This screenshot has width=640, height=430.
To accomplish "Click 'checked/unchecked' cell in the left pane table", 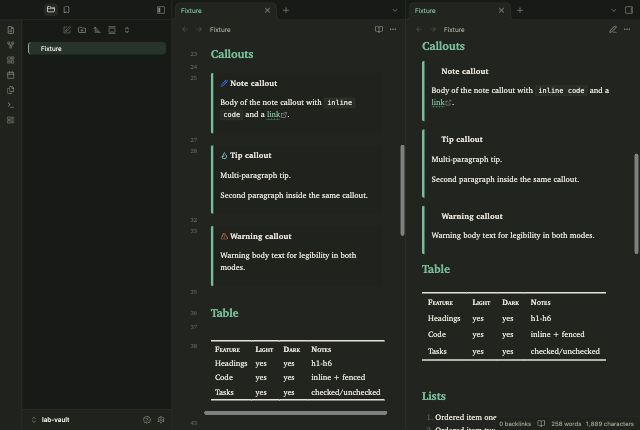I will [x=345, y=392].
